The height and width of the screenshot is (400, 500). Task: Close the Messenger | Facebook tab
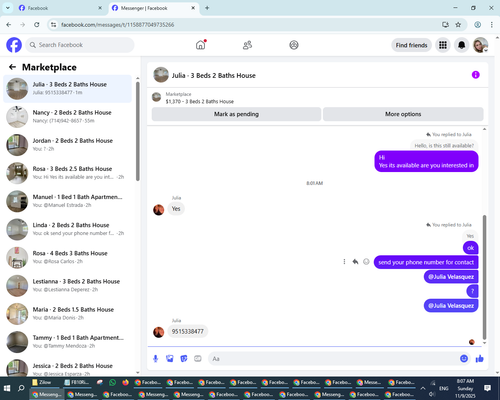(193, 8)
